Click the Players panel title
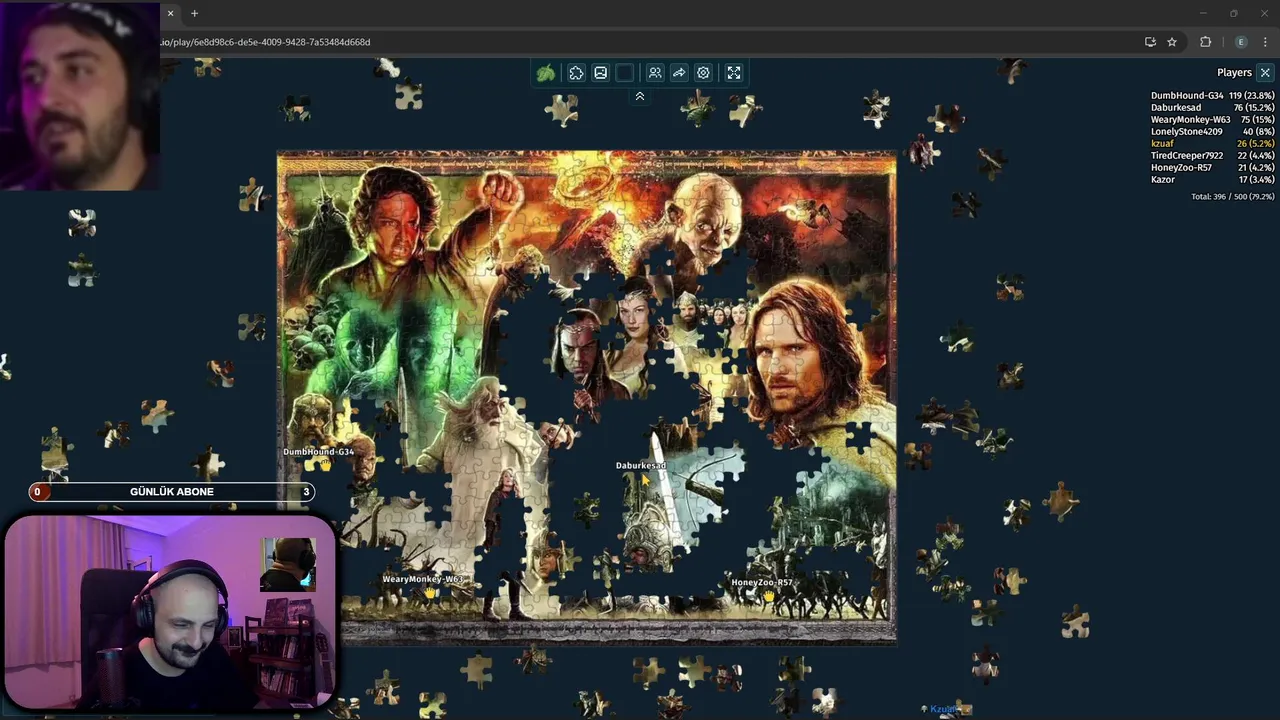This screenshot has width=1280, height=720. (x=1234, y=73)
